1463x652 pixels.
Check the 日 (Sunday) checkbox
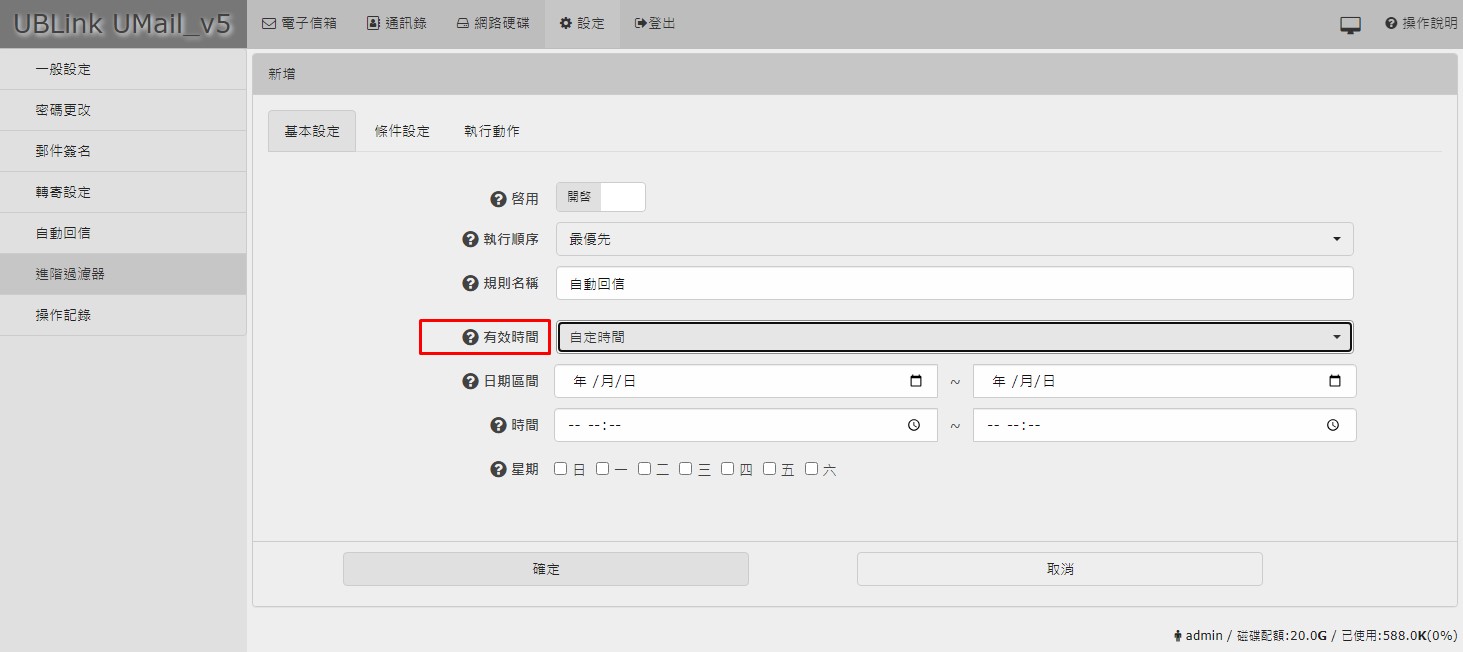[561, 469]
